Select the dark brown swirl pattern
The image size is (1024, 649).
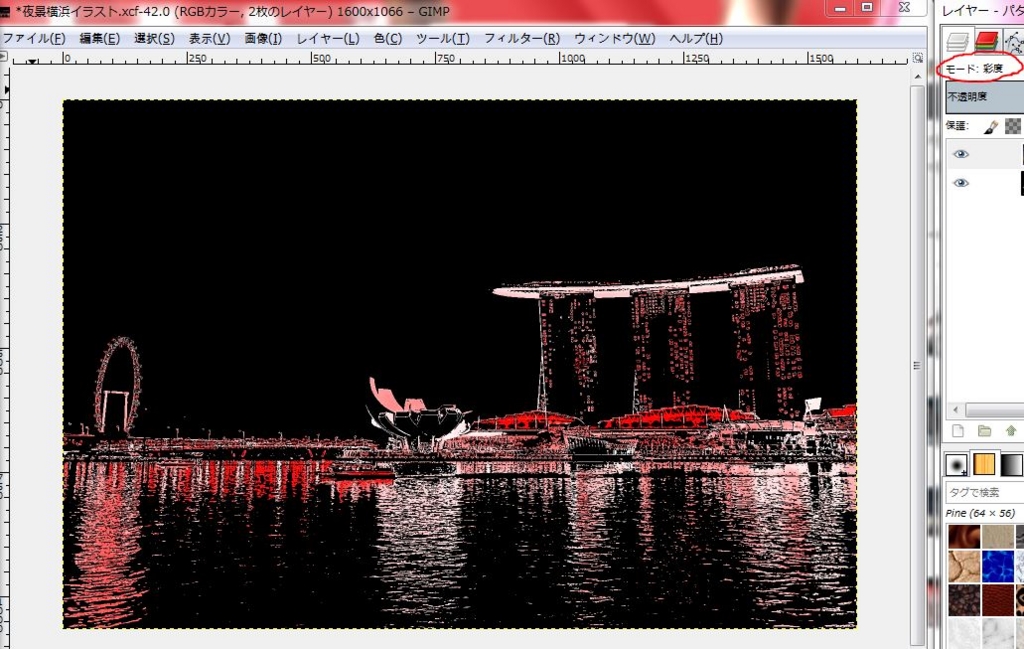click(x=964, y=536)
